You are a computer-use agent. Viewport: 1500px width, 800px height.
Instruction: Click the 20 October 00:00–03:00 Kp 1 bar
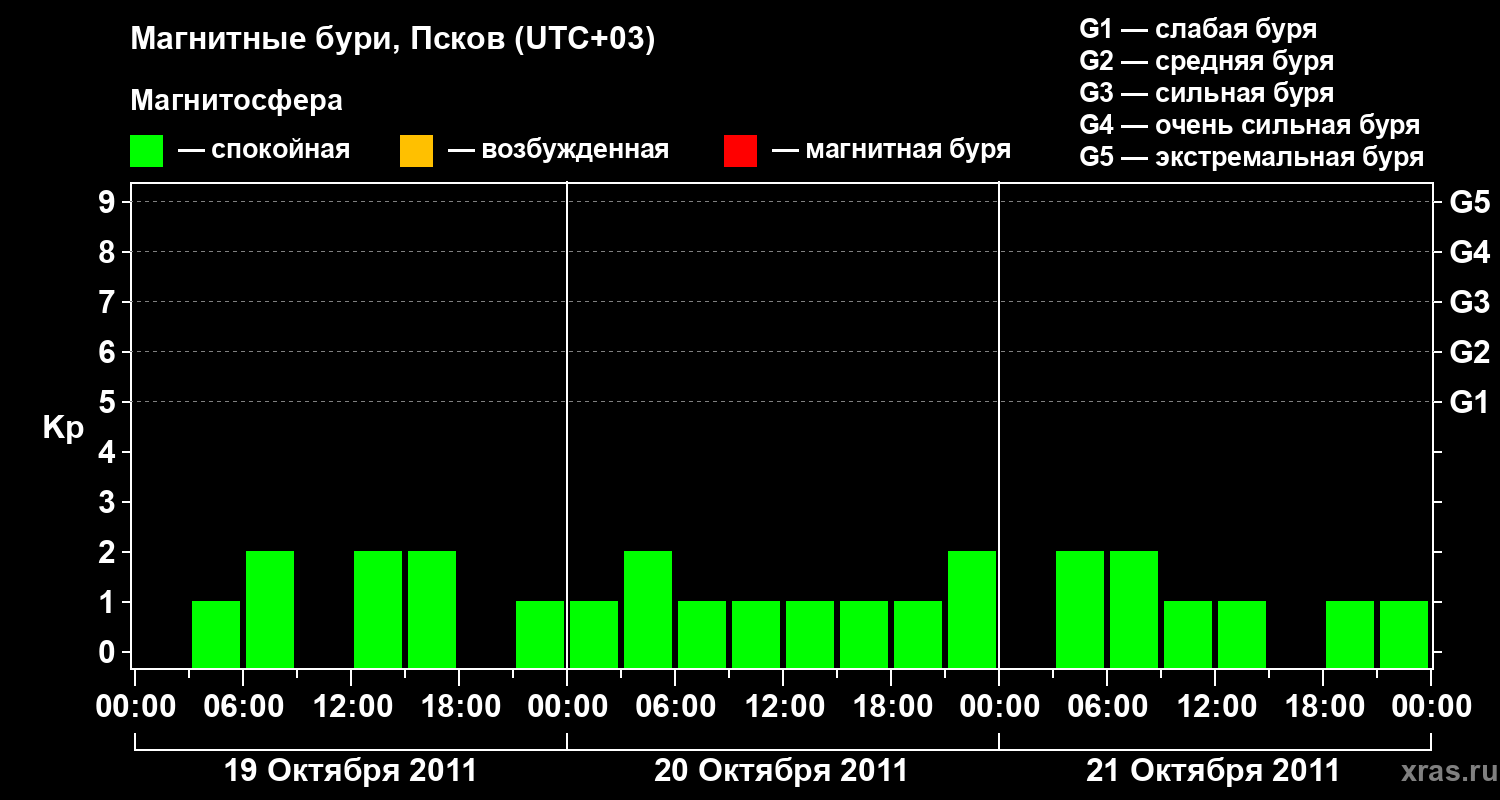[x=594, y=634]
